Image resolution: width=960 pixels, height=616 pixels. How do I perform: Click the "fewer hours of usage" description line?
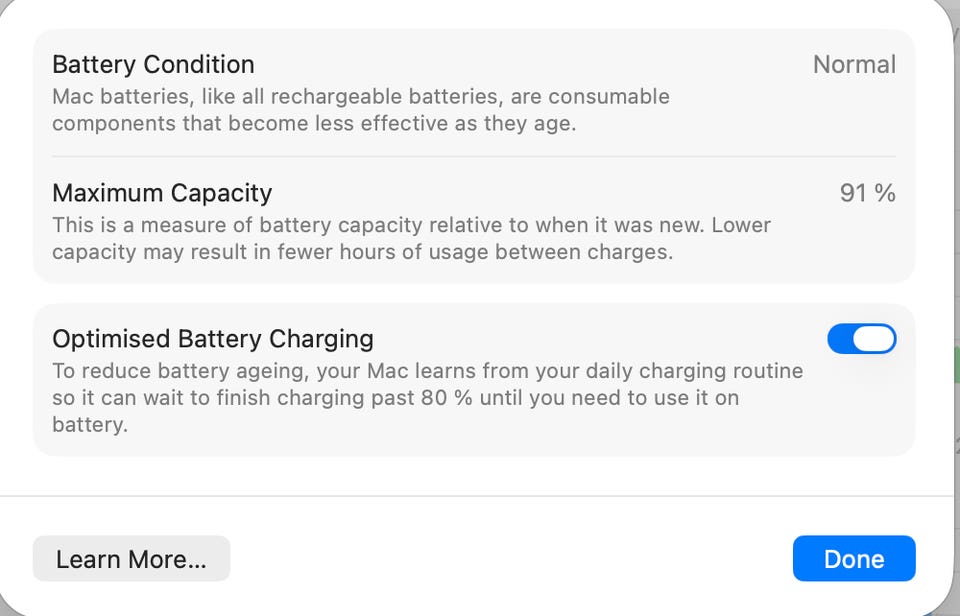[x=362, y=252]
